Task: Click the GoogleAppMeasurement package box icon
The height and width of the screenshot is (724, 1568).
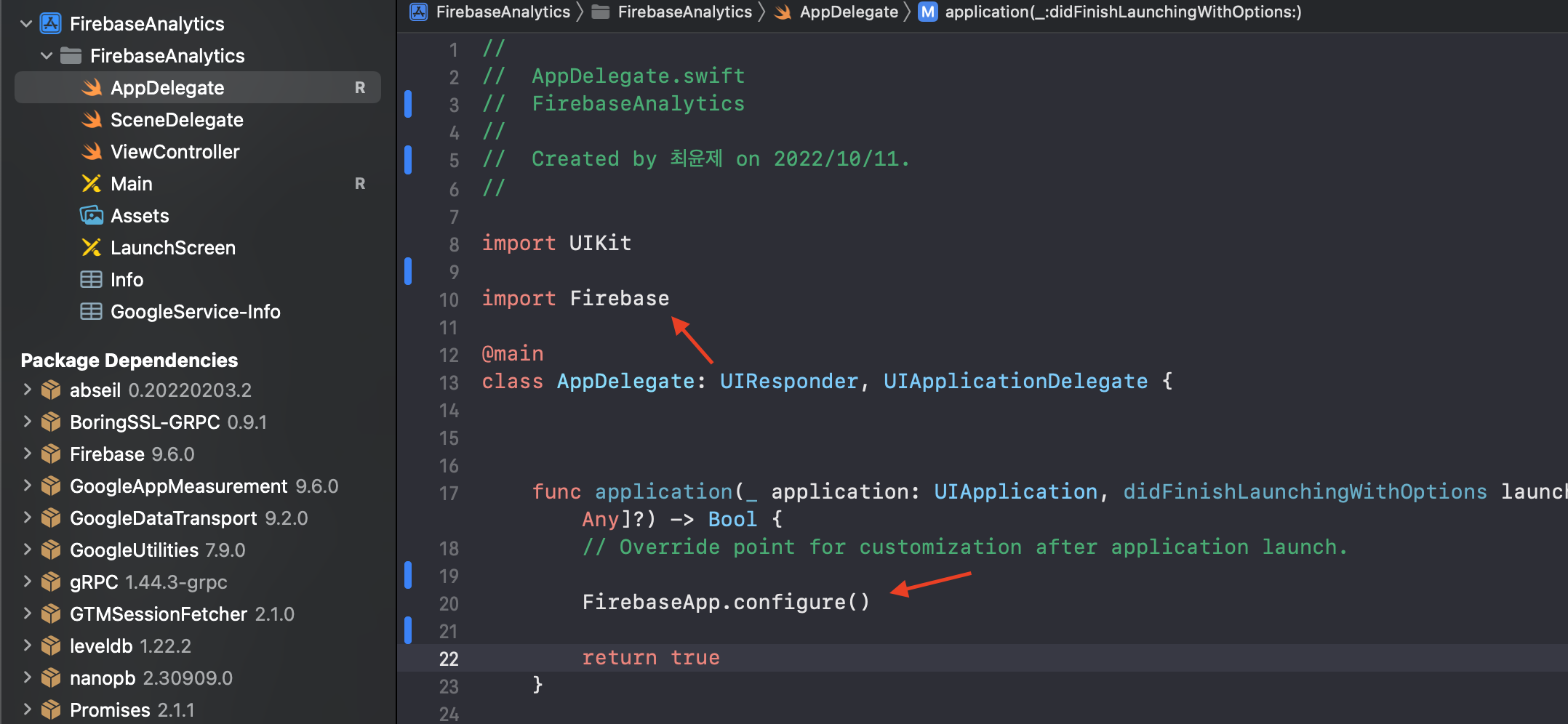Action: pos(51,486)
